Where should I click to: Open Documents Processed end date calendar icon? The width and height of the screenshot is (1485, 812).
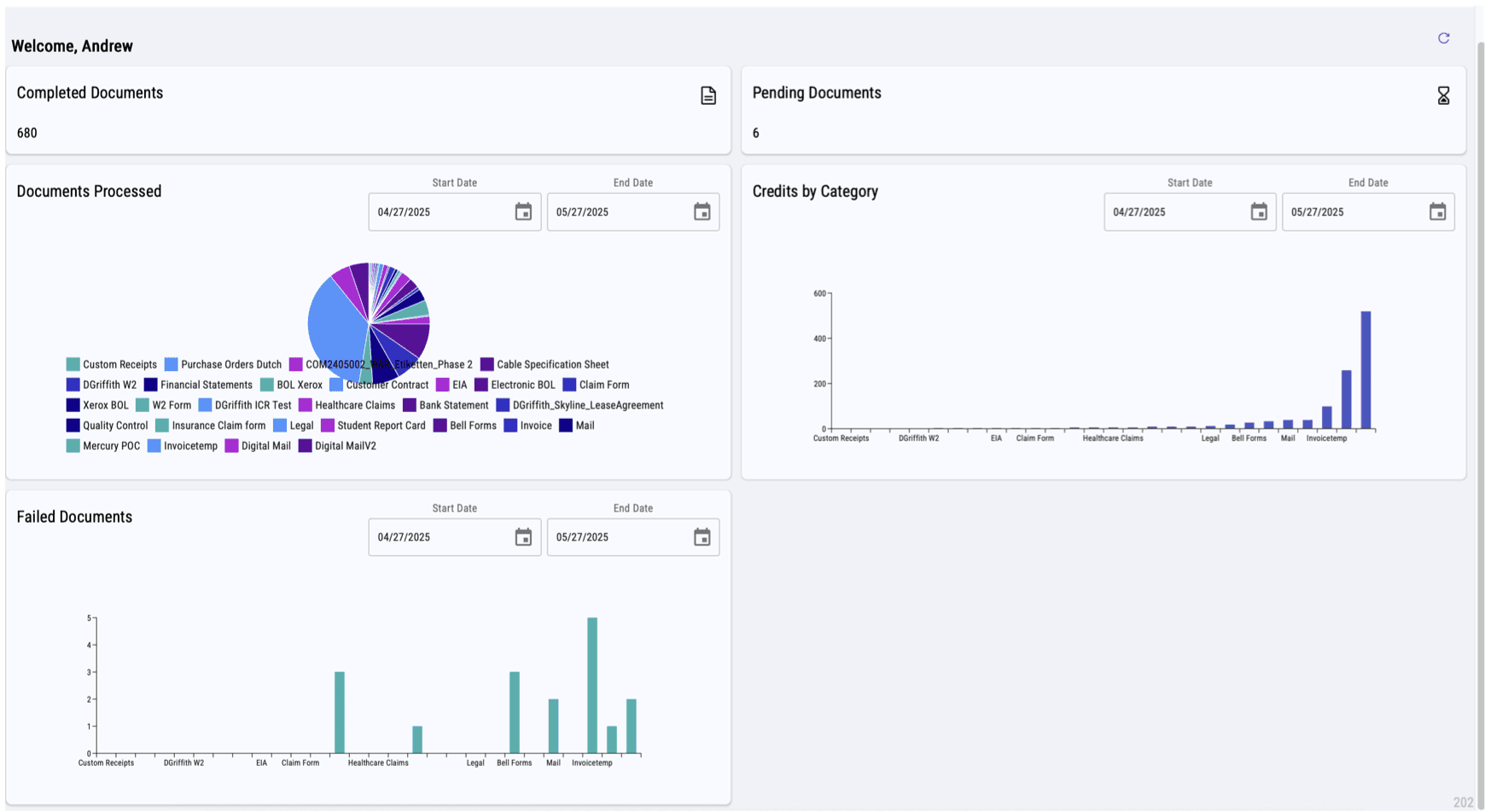click(x=702, y=212)
